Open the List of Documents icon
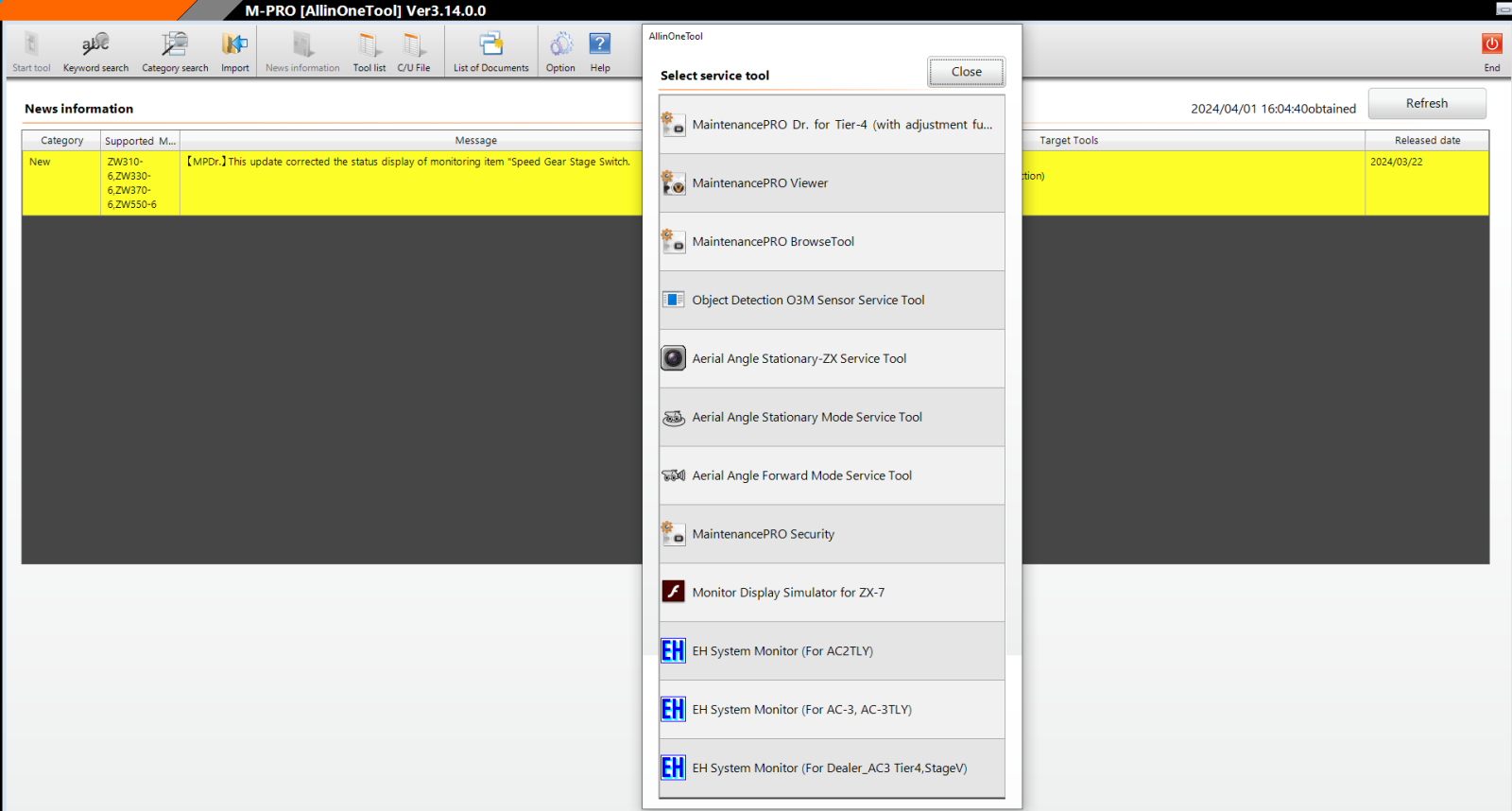This screenshot has width=1512, height=811. click(x=490, y=52)
